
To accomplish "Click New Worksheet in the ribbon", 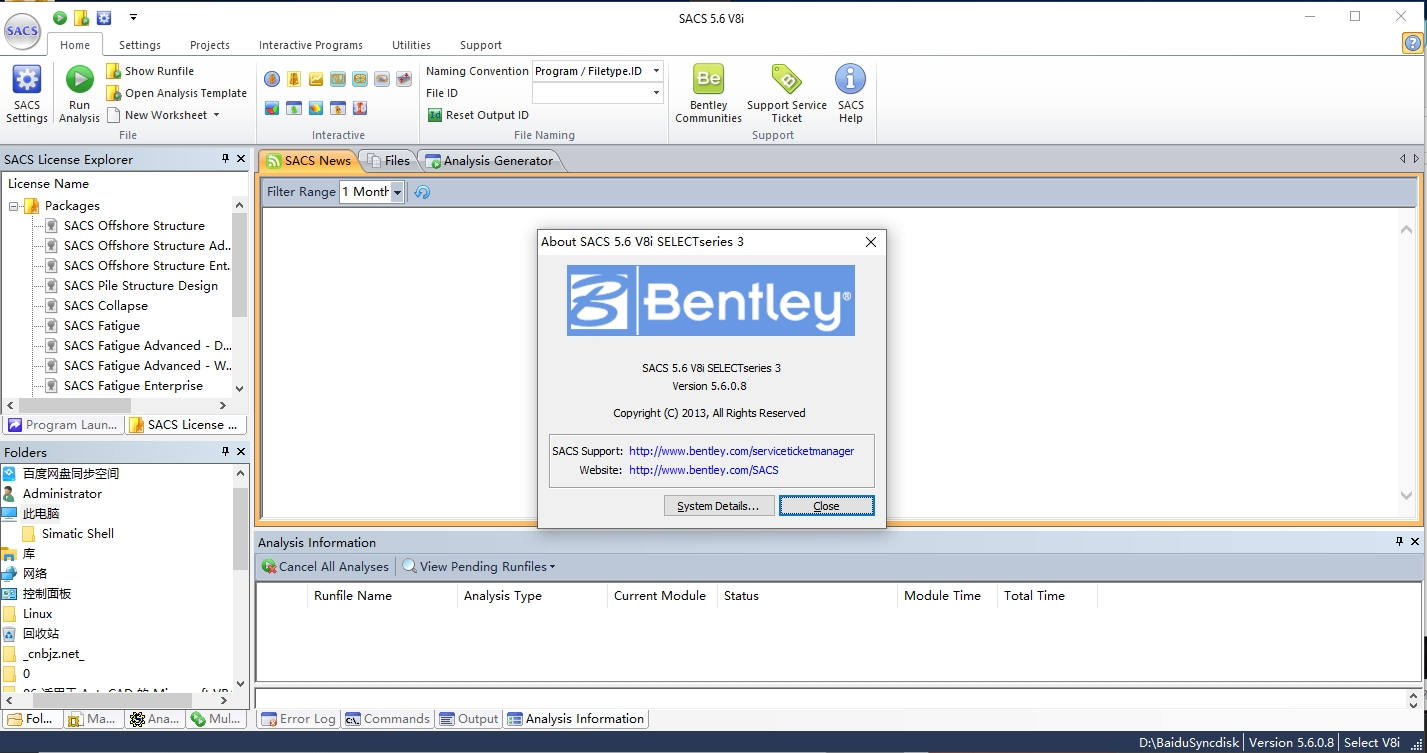I will (x=157, y=115).
